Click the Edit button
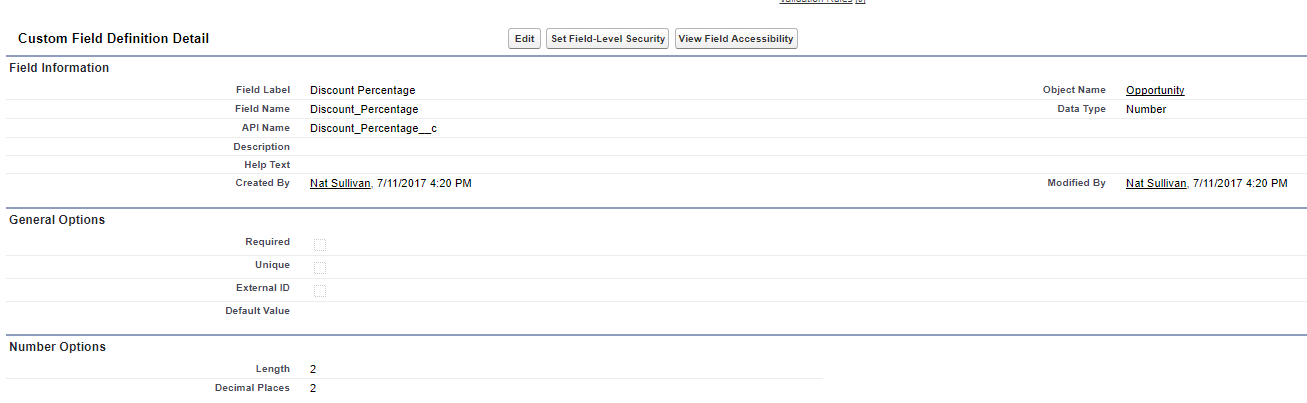The width and height of the screenshot is (1307, 403). pyautogui.click(x=524, y=39)
